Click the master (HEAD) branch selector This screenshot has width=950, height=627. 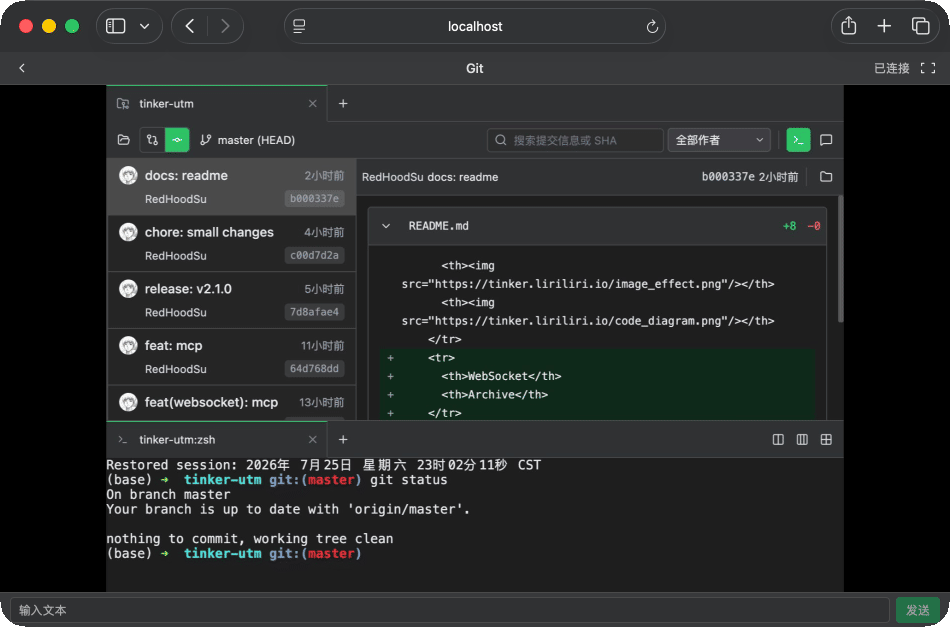coord(247,140)
